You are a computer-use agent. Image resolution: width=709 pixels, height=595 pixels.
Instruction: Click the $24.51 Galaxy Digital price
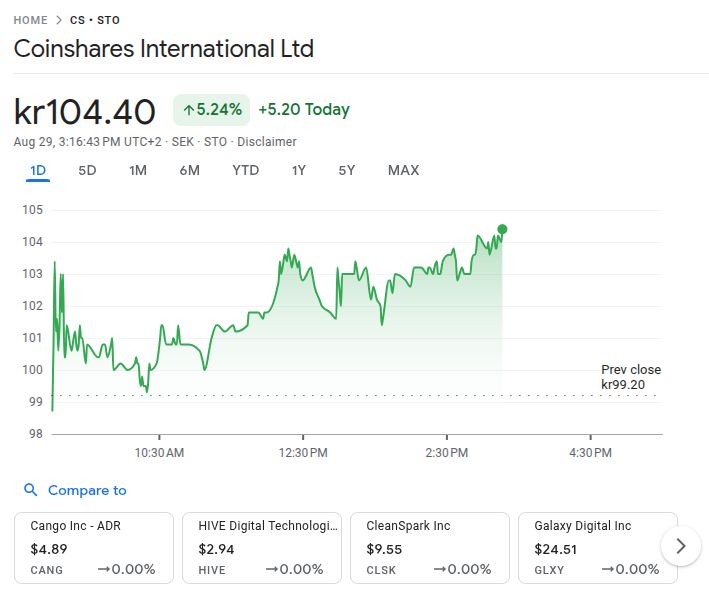(x=556, y=549)
